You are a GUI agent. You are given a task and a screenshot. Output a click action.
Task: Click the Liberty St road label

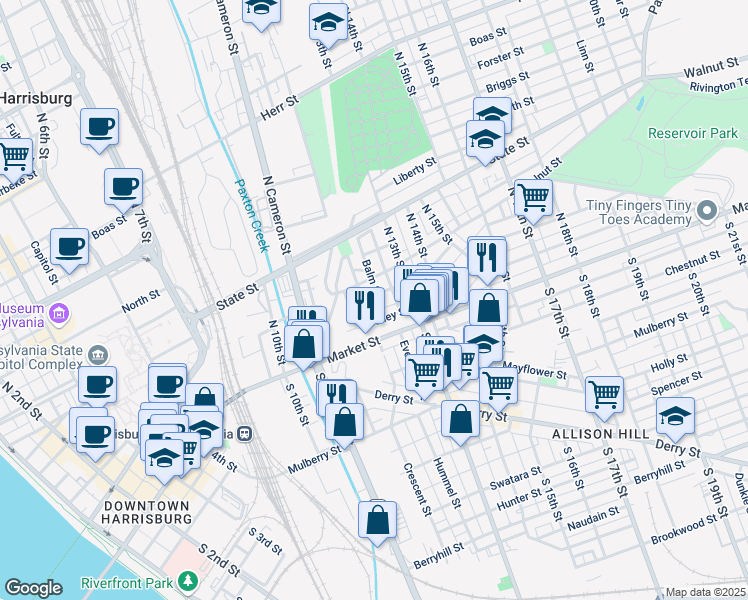(x=415, y=171)
